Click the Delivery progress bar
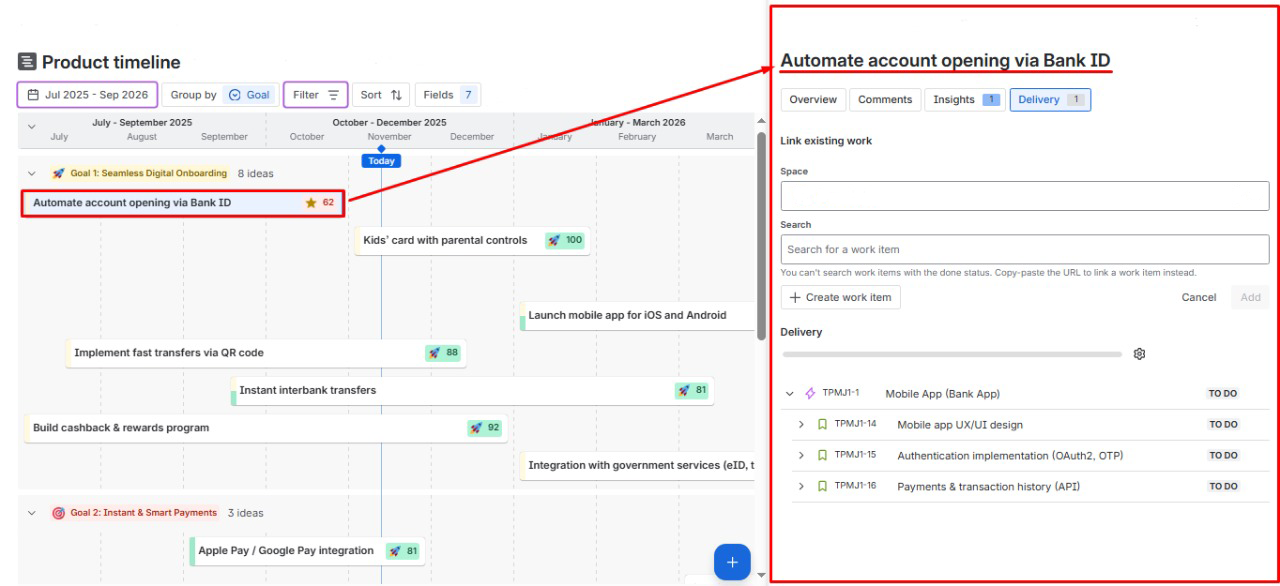The width and height of the screenshot is (1280, 586). (x=951, y=354)
